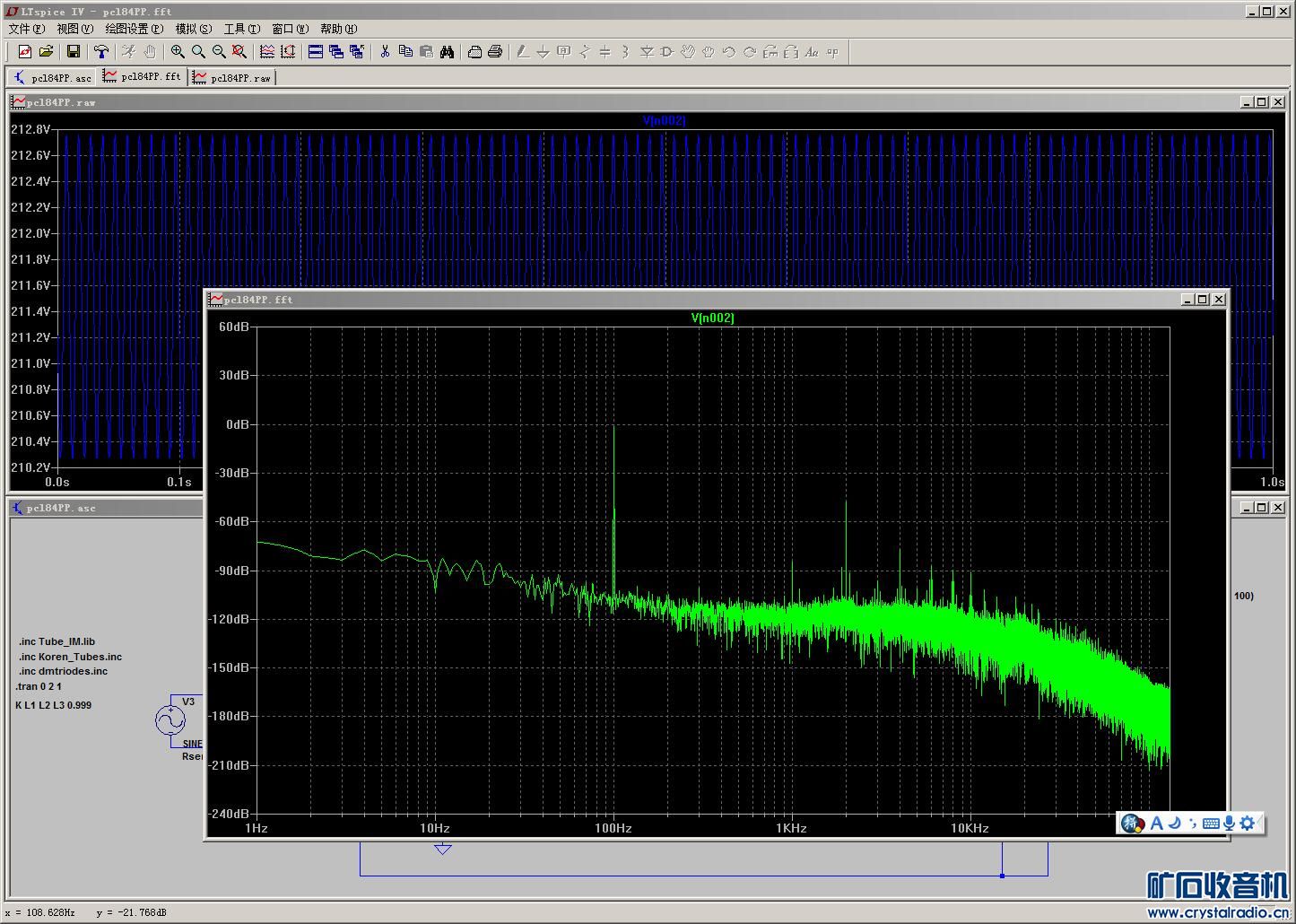Viewport: 1296px width, 924px height.
Task: Open Pick Visible Traces icon
Action: coord(267,52)
